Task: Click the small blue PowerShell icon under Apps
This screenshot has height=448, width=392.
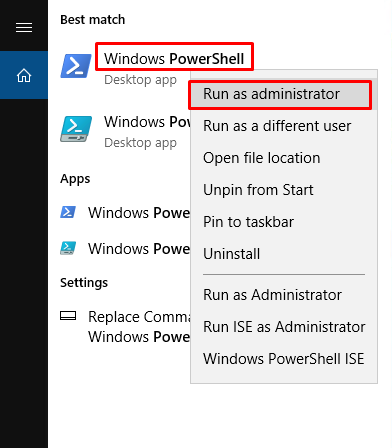Action: 68,212
